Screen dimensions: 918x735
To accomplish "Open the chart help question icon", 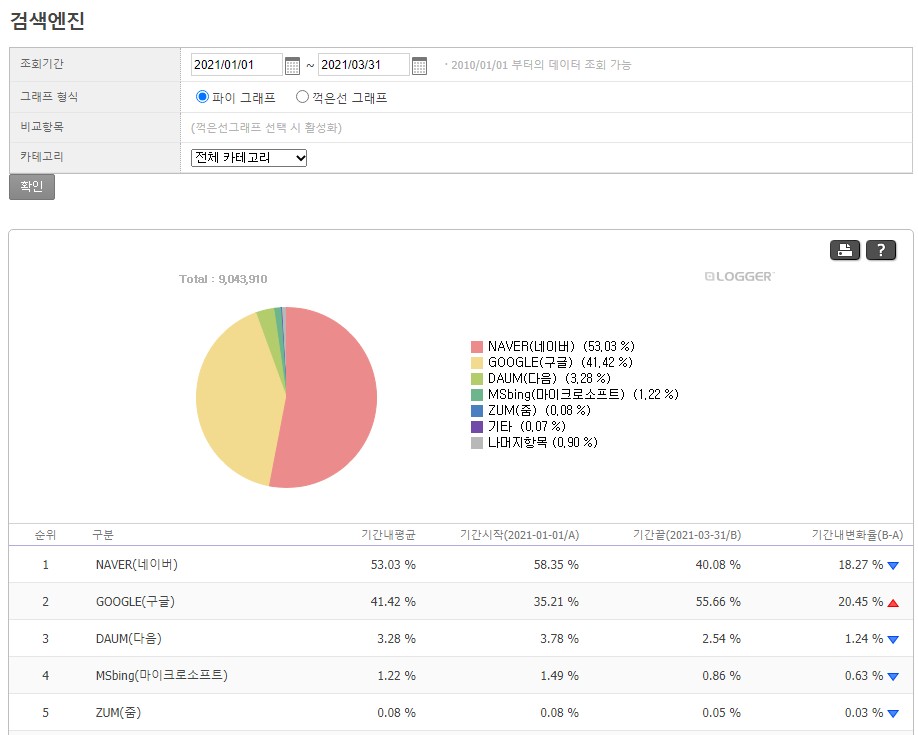I will [881, 250].
